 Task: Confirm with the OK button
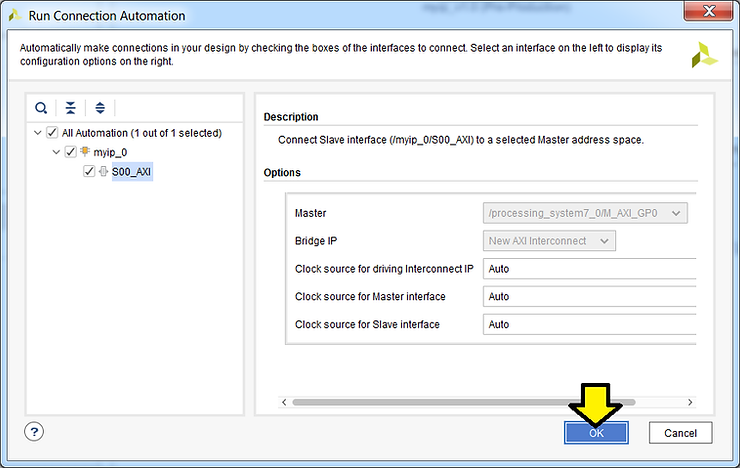point(596,433)
